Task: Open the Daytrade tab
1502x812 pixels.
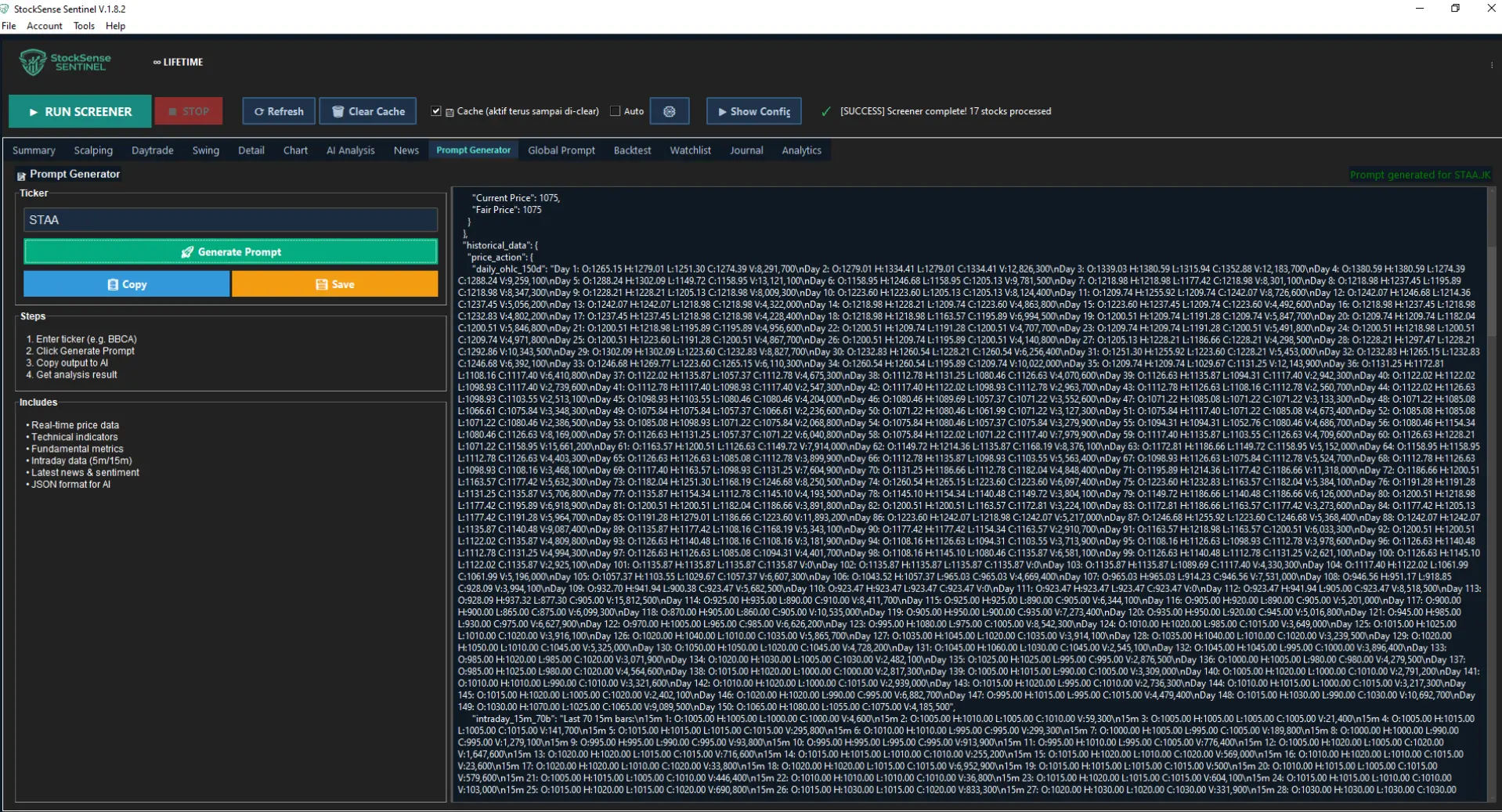Action: pos(153,150)
